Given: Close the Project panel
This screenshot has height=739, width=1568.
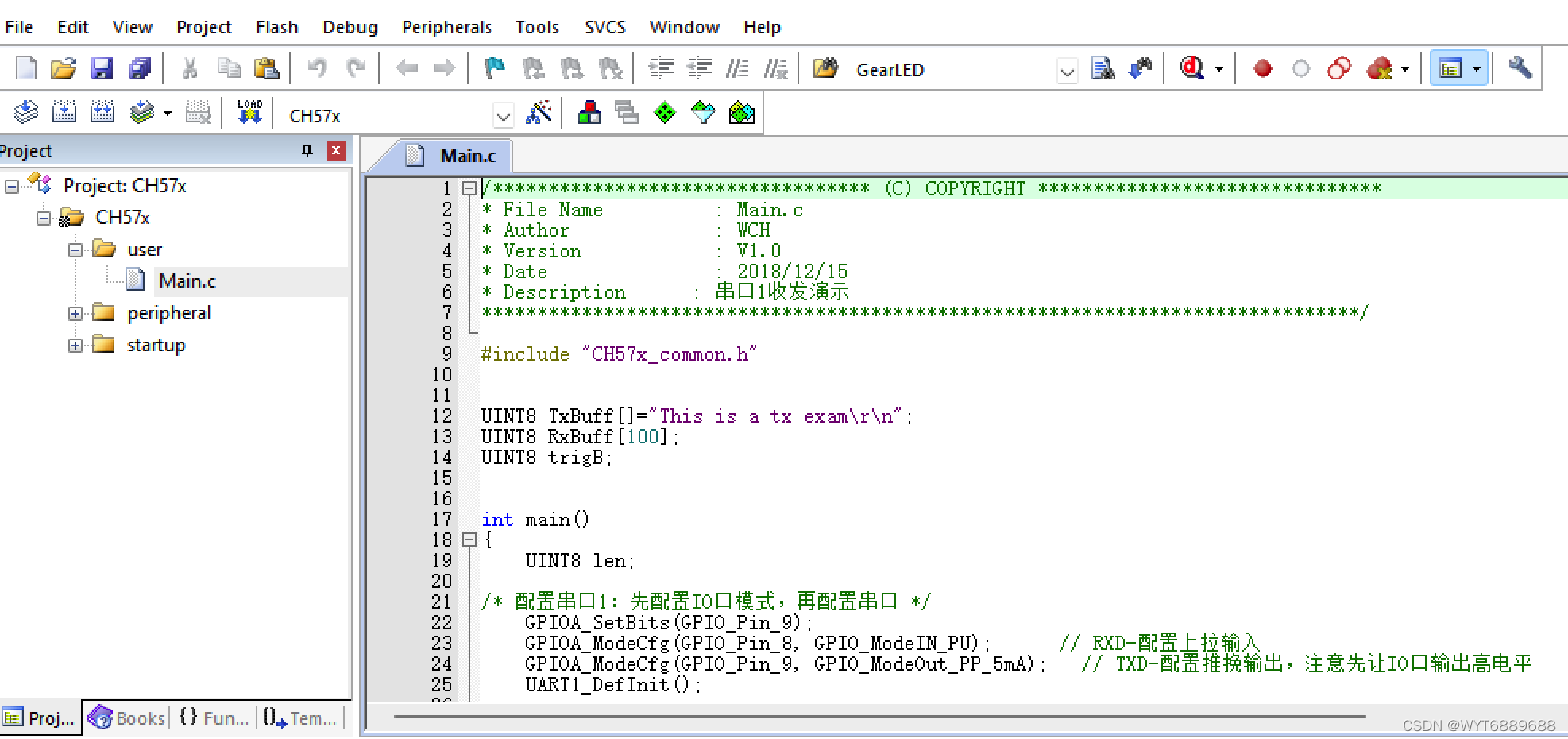Looking at the screenshot, I should click(x=337, y=151).
